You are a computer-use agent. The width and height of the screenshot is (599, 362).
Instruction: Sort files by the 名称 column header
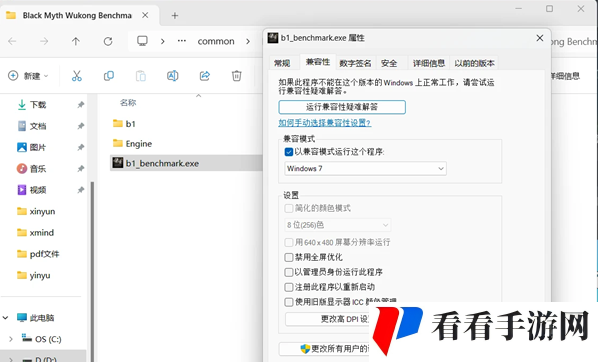pos(128,102)
